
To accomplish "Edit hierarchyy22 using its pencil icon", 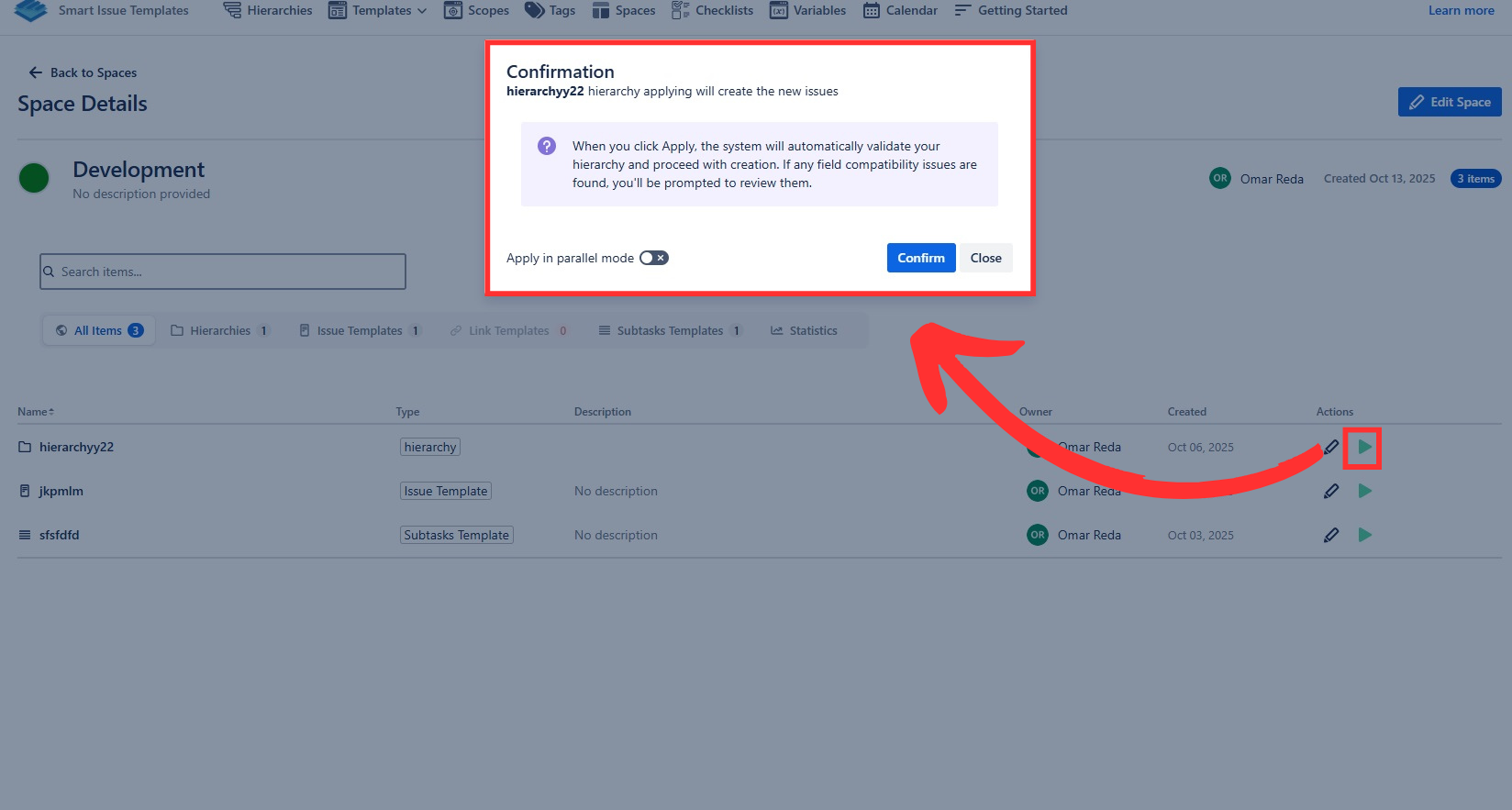I will tap(1331, 447).
